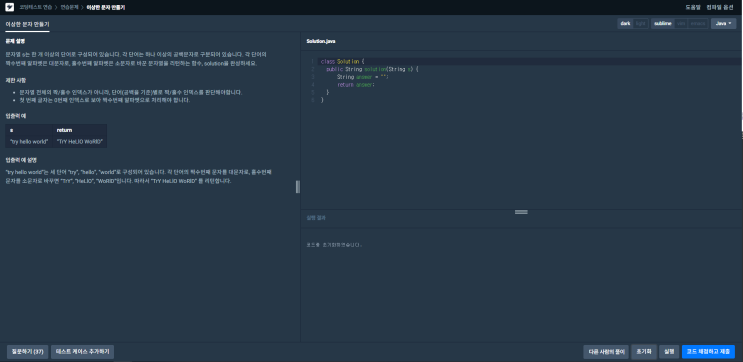Open 다른 사람의 풀이 button

coord(606,352)
